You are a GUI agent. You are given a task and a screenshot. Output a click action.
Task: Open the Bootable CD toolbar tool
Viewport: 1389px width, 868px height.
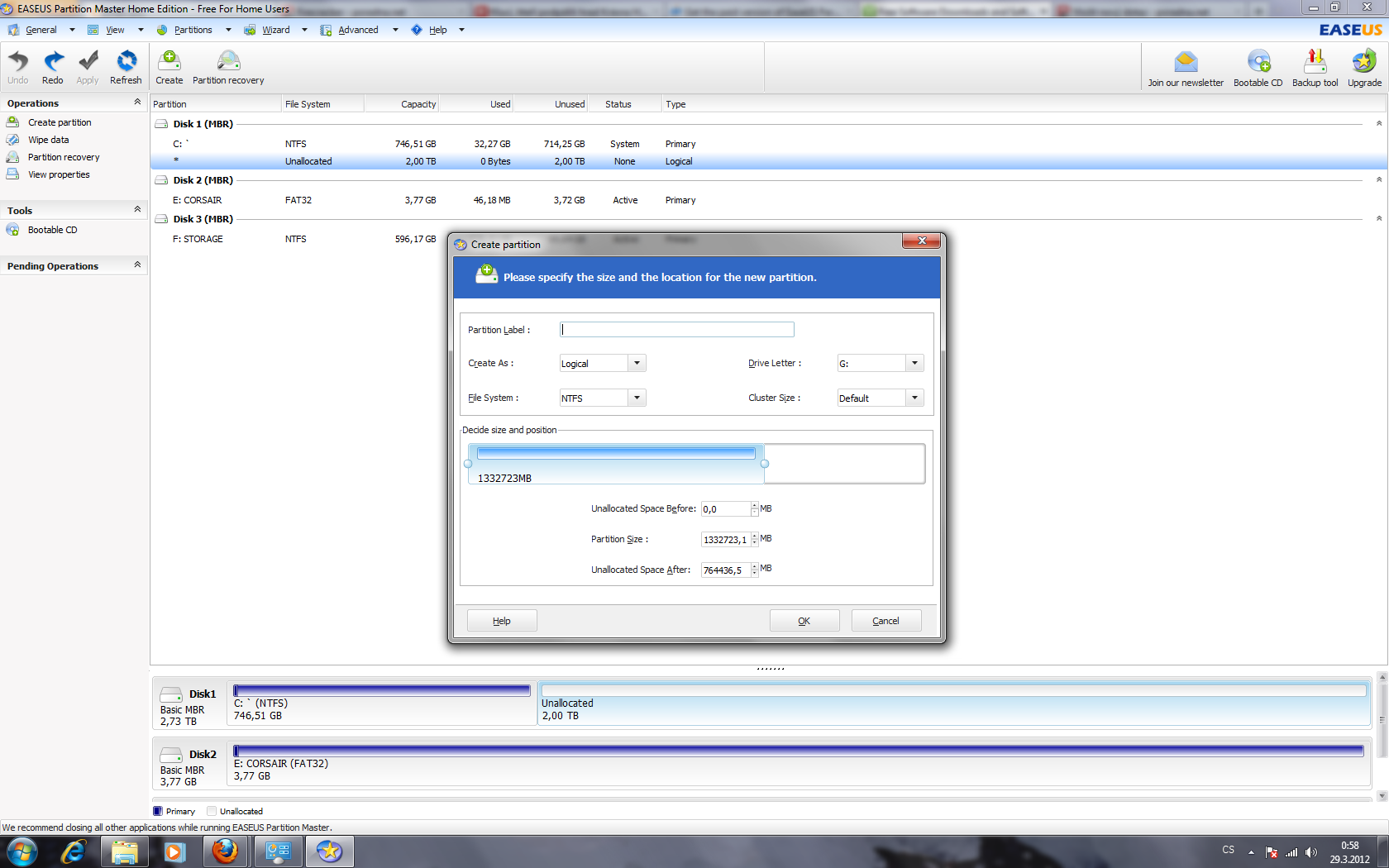[1258, 68]
